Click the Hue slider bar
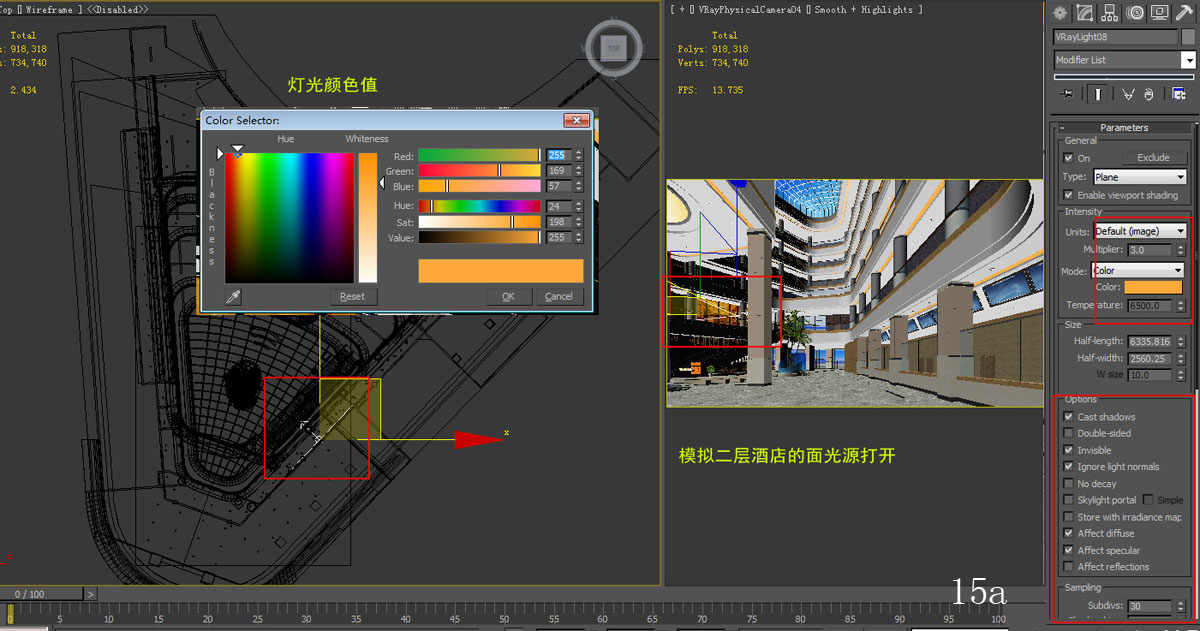 (480, 206)
